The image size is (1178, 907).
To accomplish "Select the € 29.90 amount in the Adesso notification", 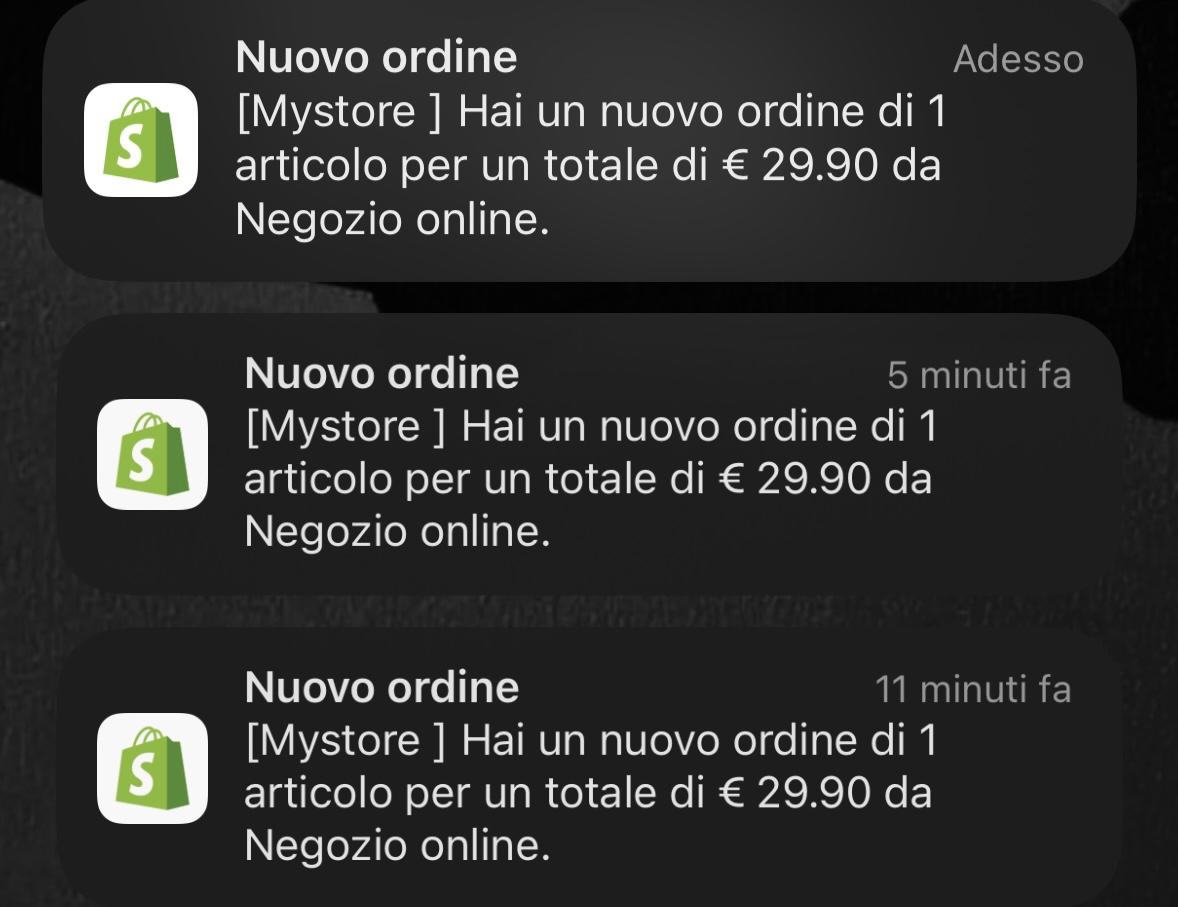I will pyautogui.click(x=799, y=165).
